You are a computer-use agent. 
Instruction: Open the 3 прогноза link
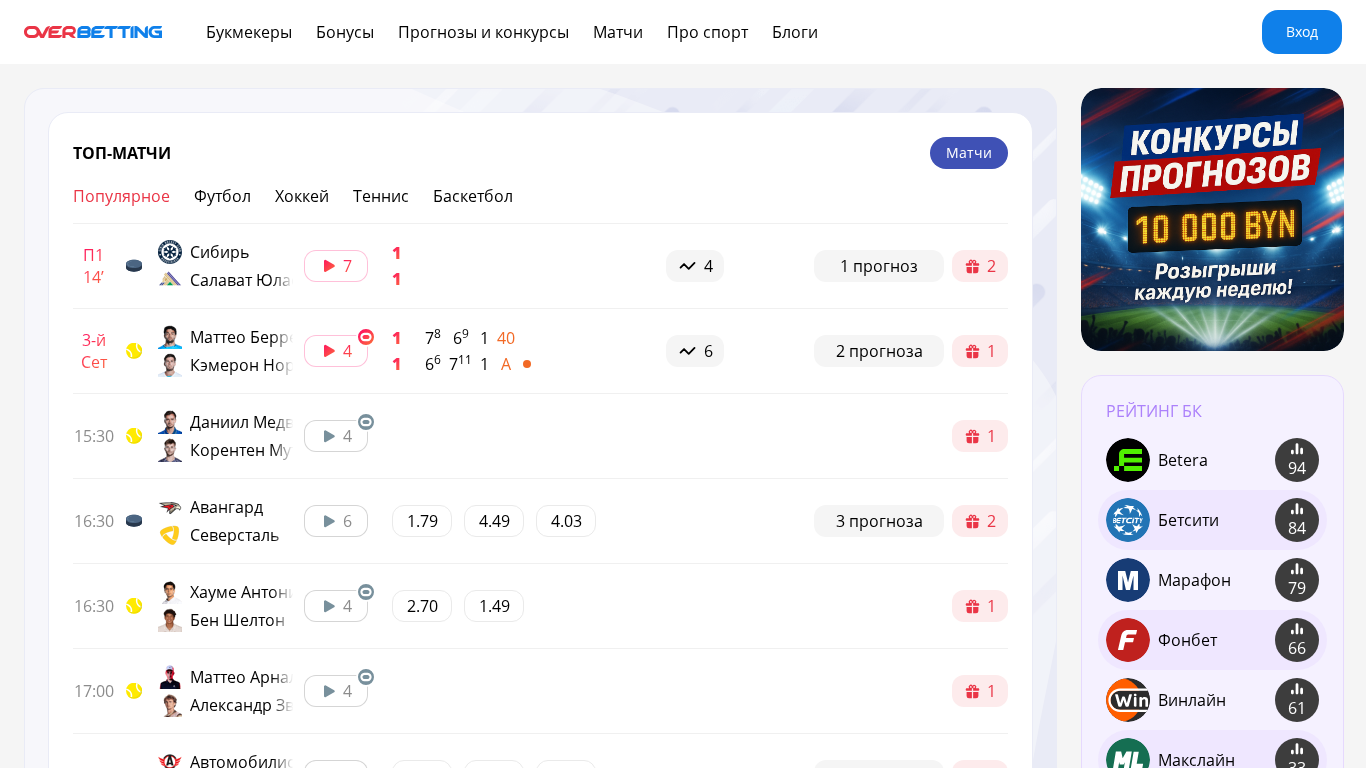[x=879, y=521]
